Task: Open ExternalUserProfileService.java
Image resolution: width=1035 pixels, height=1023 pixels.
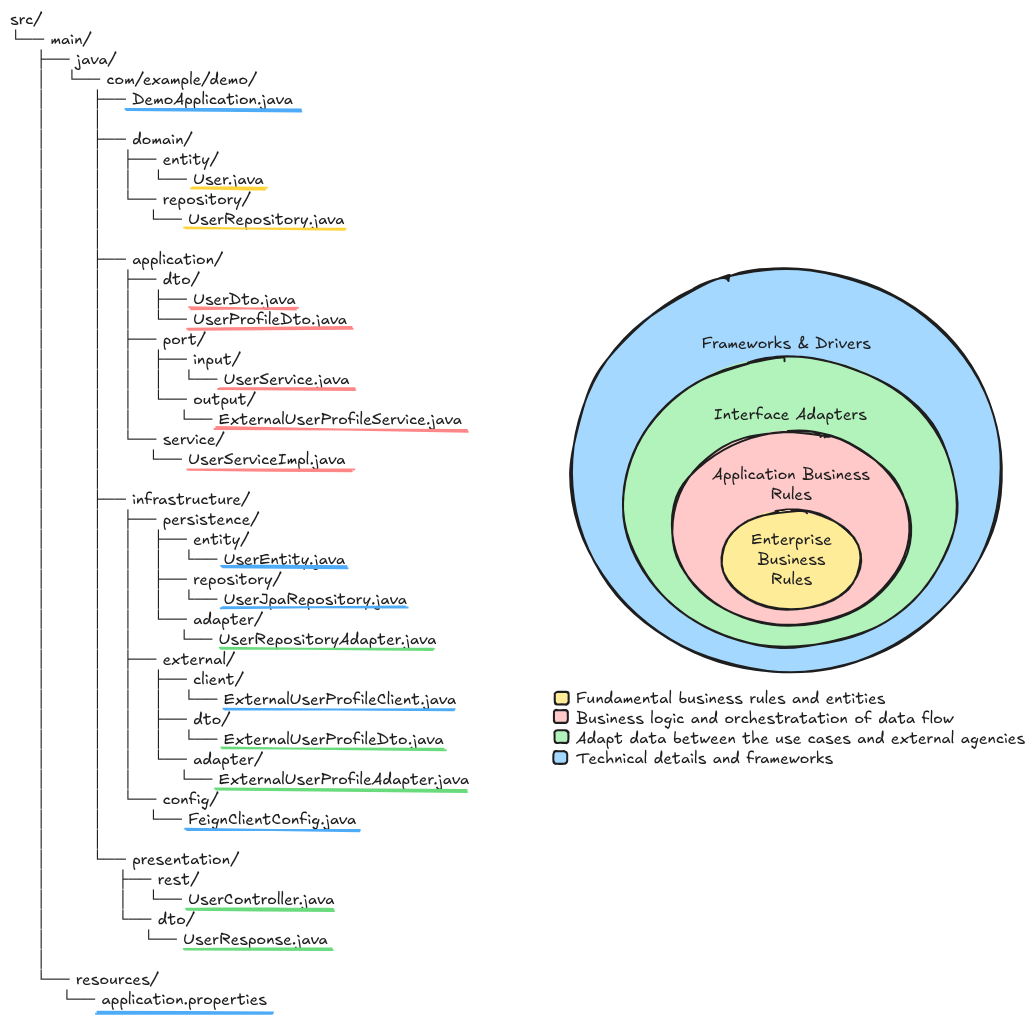Action: coord(341,420)
